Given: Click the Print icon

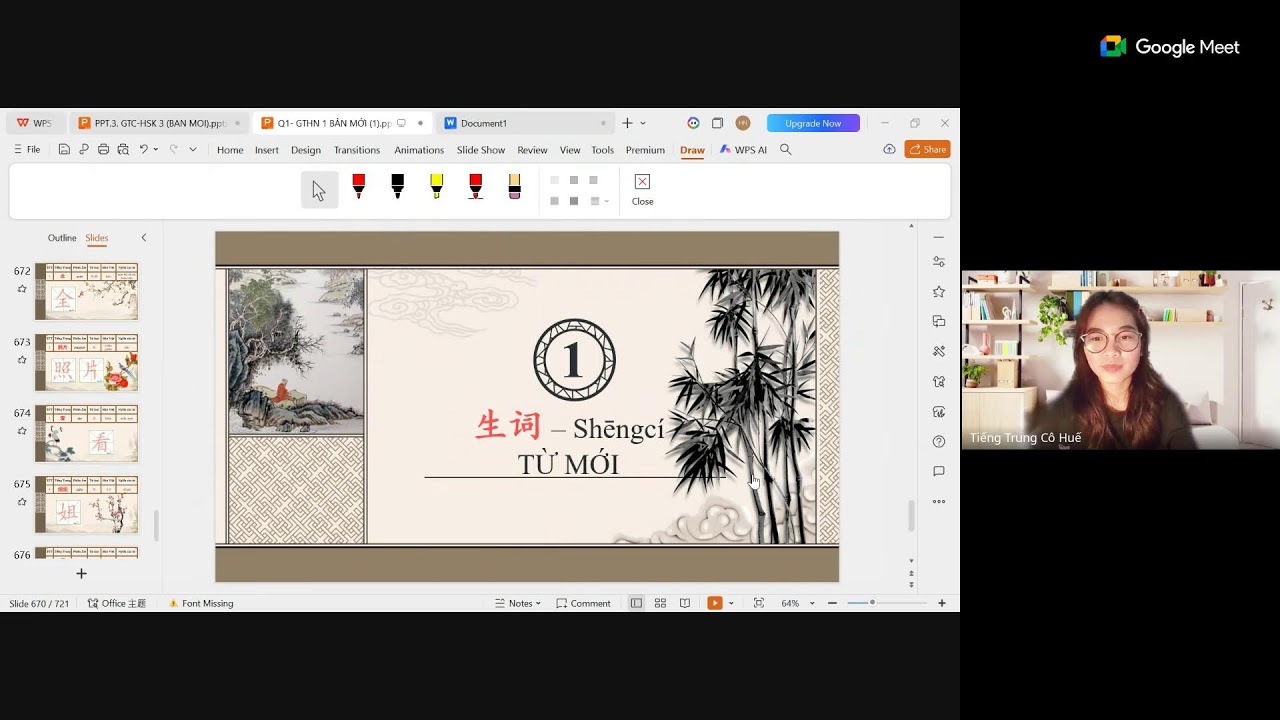Looking at the screenshot, I should pyautogui.click(x=103, y=150).
